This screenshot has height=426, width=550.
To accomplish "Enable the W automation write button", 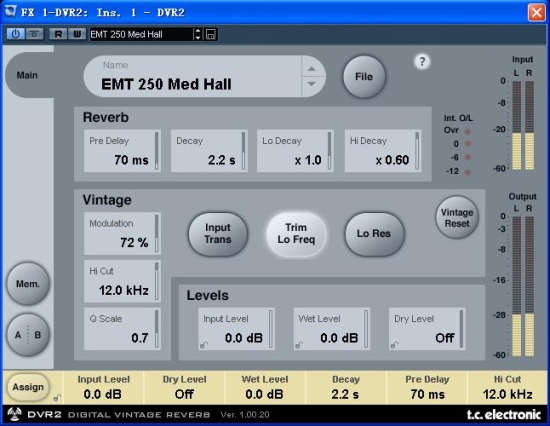I will pyautogui.click(x=77, y=34).
